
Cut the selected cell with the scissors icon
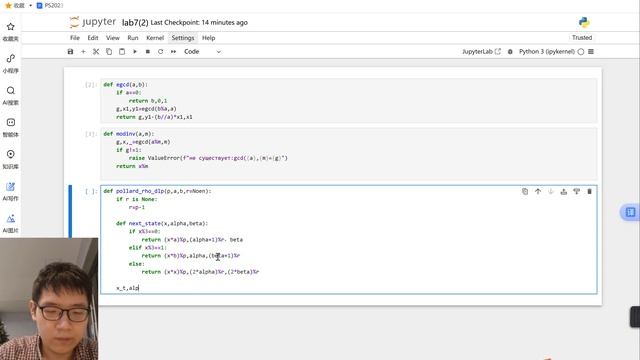pyautogui.click(x=96, y=51)
